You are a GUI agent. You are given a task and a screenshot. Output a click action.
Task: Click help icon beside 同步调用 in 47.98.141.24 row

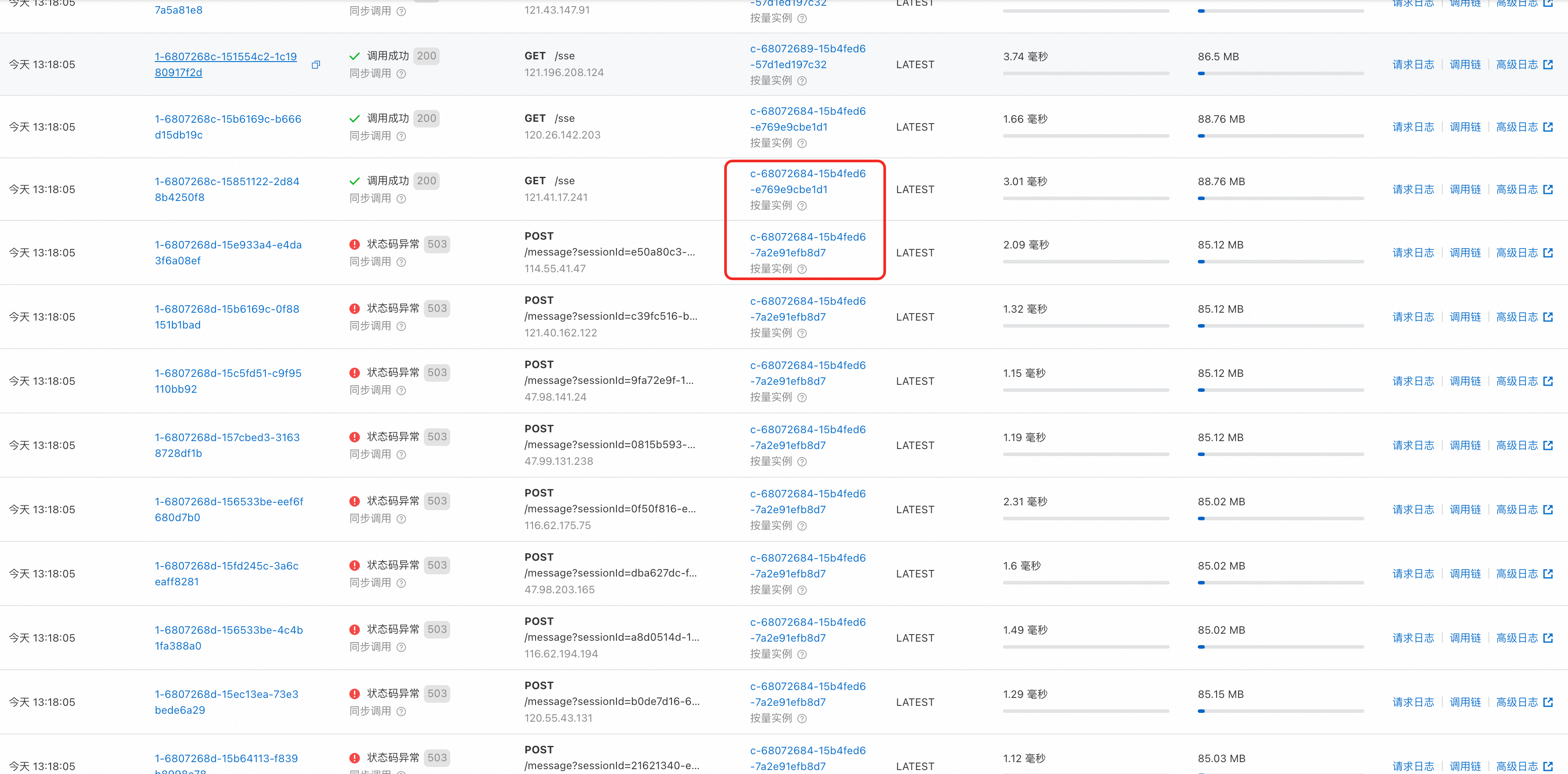point(401,391)
